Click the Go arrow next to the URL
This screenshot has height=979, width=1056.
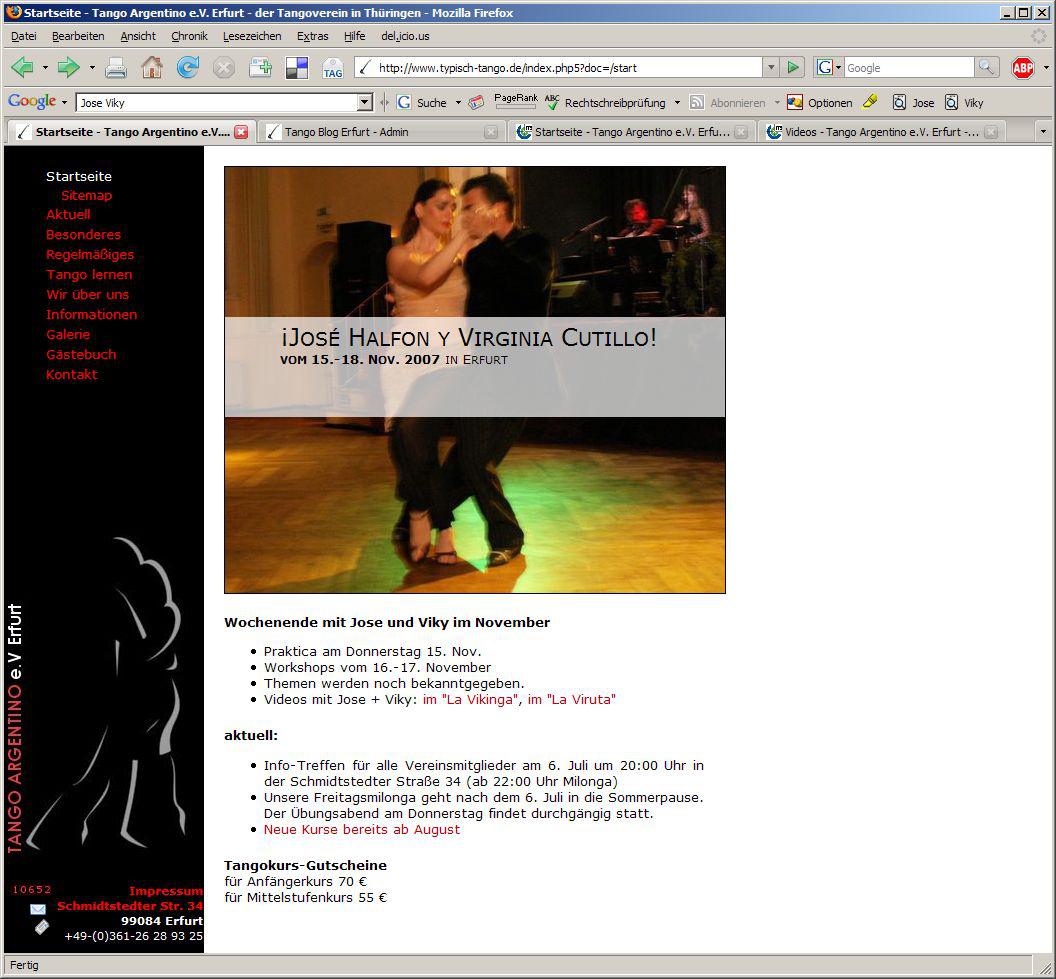pos(793,67)
